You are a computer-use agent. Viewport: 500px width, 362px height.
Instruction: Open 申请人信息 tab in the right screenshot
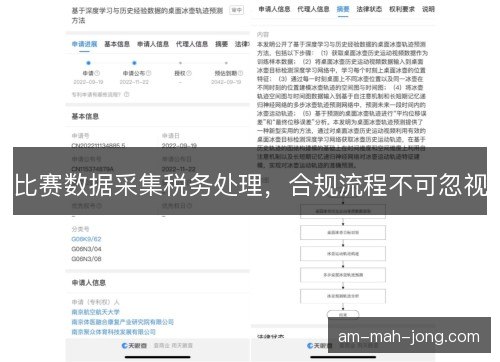tap(274, 9)
